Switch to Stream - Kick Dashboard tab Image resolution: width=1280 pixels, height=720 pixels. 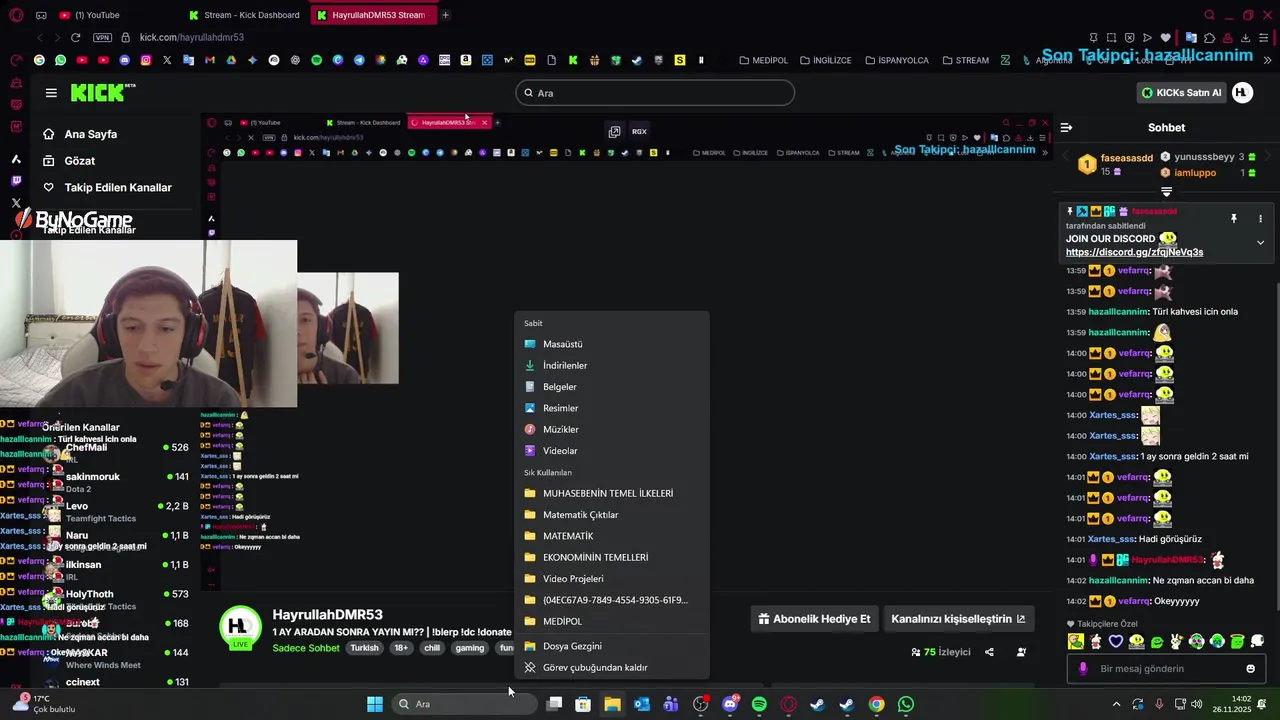pos(246,15)
